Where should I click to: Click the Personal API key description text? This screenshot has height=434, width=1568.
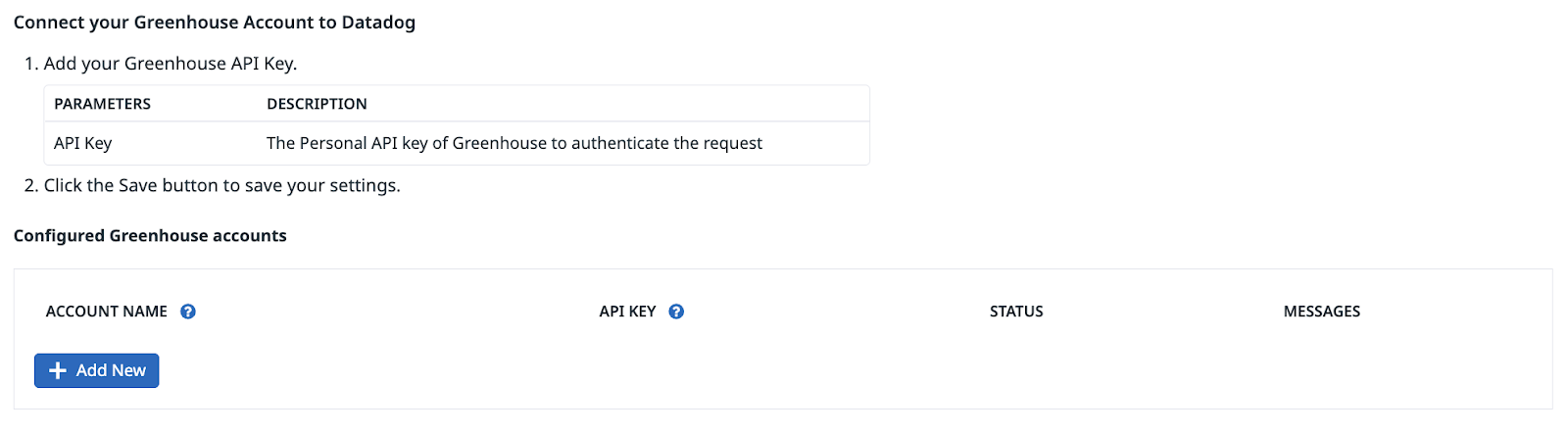point(514,143)
